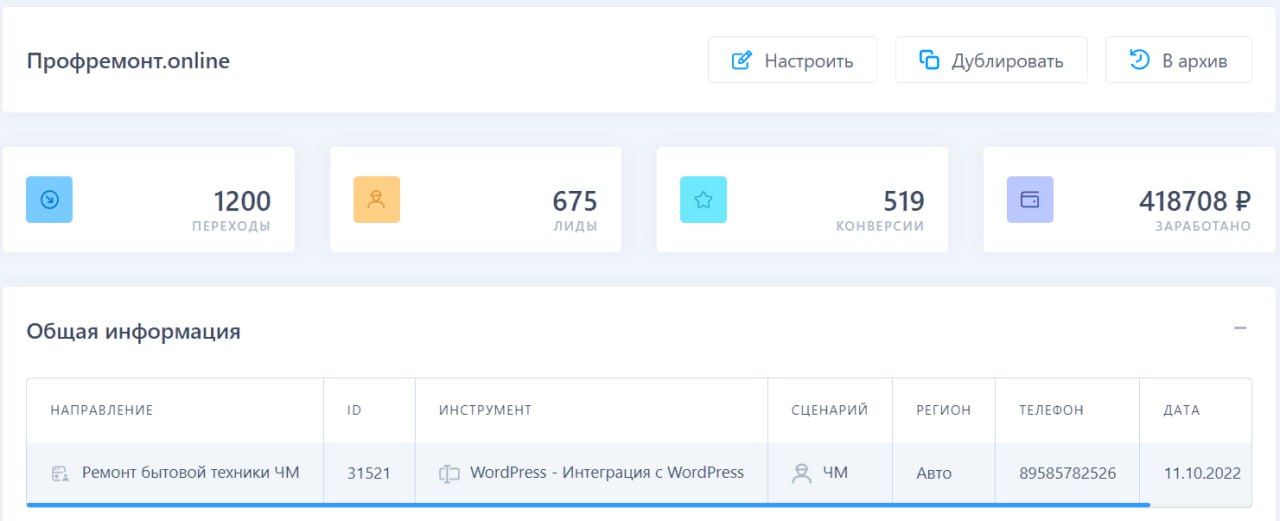Click the blue horizontal table scrollbar

[588, 505]
